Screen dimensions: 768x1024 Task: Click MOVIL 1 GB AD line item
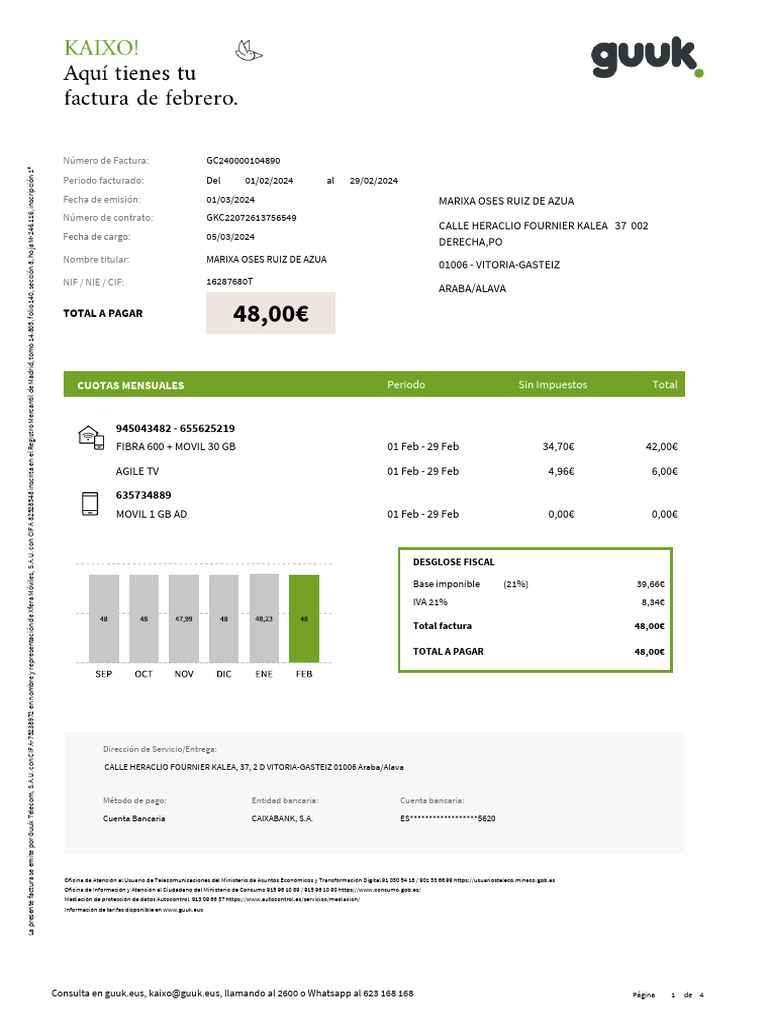[x=152, y=515]
